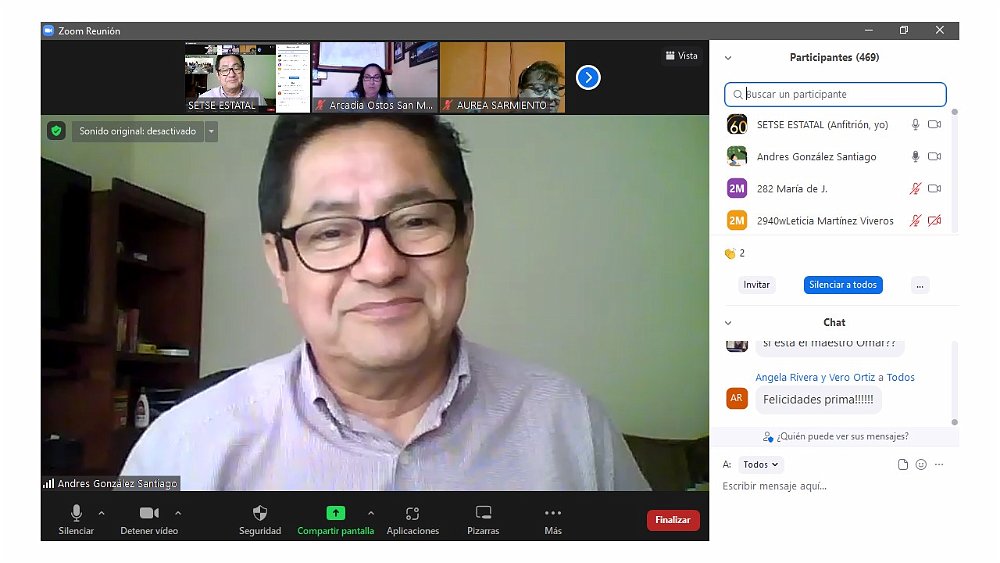
Task: Click the green encryption shield icon
Action: 56,131
